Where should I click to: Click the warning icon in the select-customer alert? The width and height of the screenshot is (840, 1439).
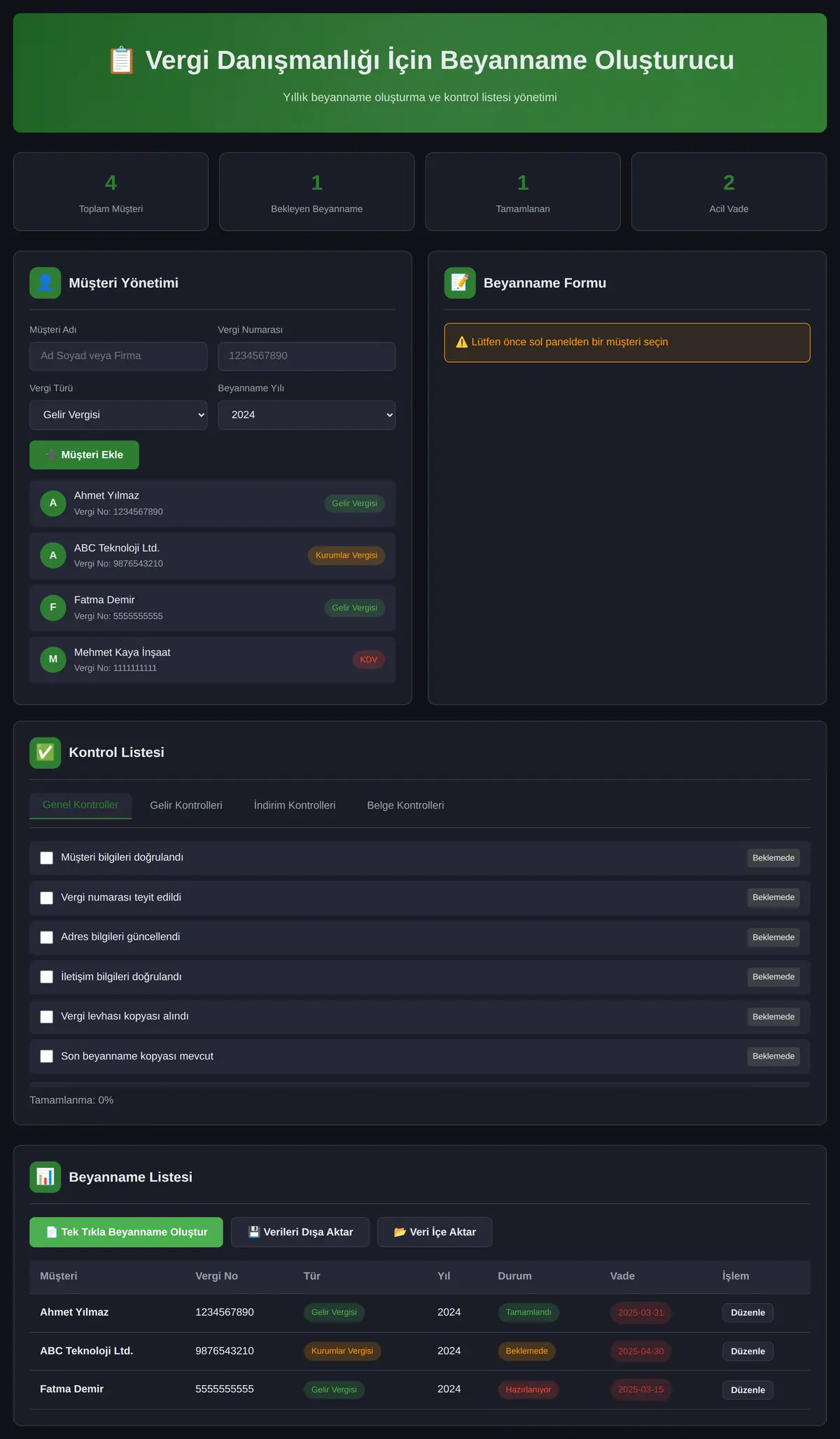tap(462, 342)
